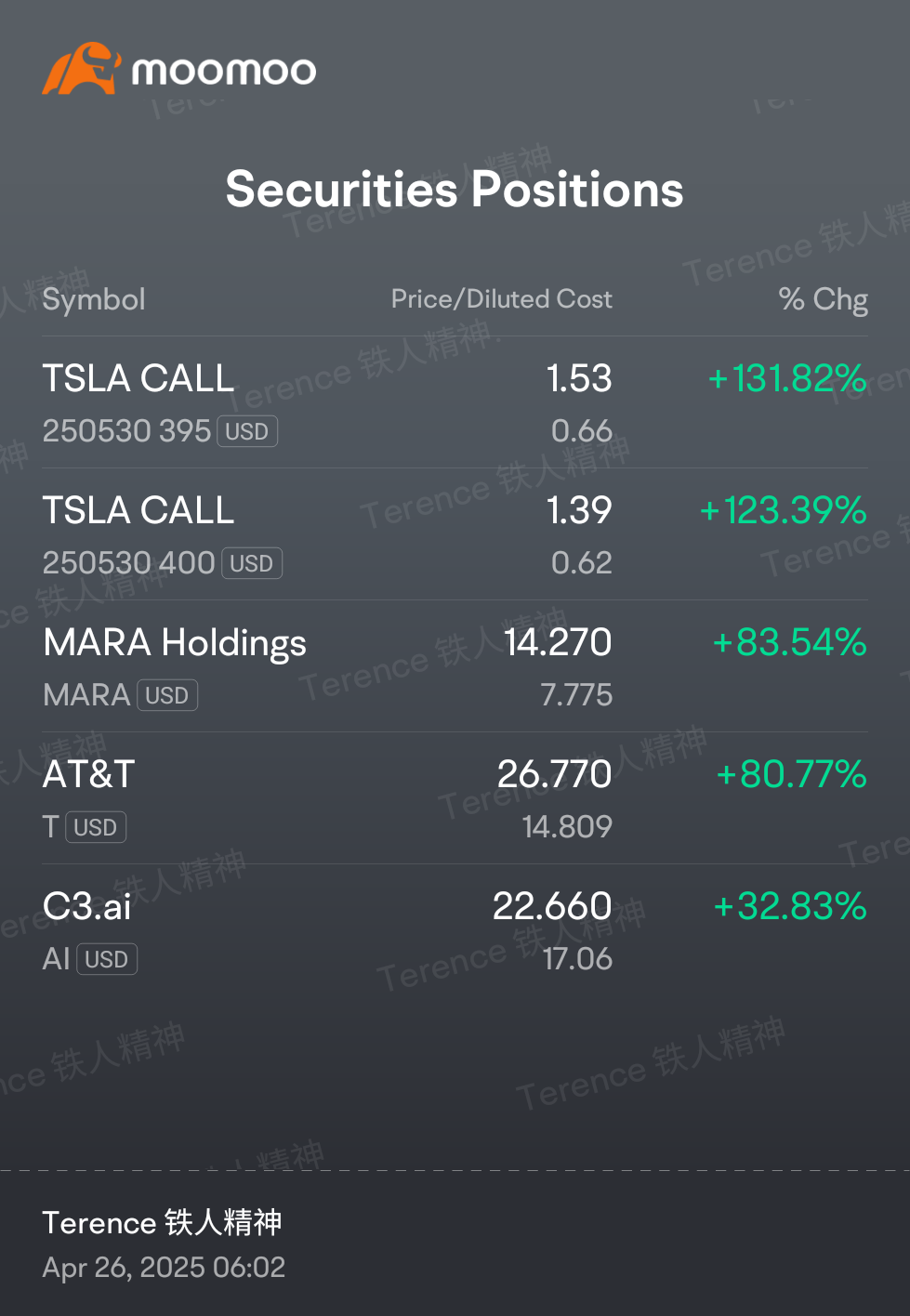
Task: Click the +83.54% MARA change value
Action: (790, 642)
